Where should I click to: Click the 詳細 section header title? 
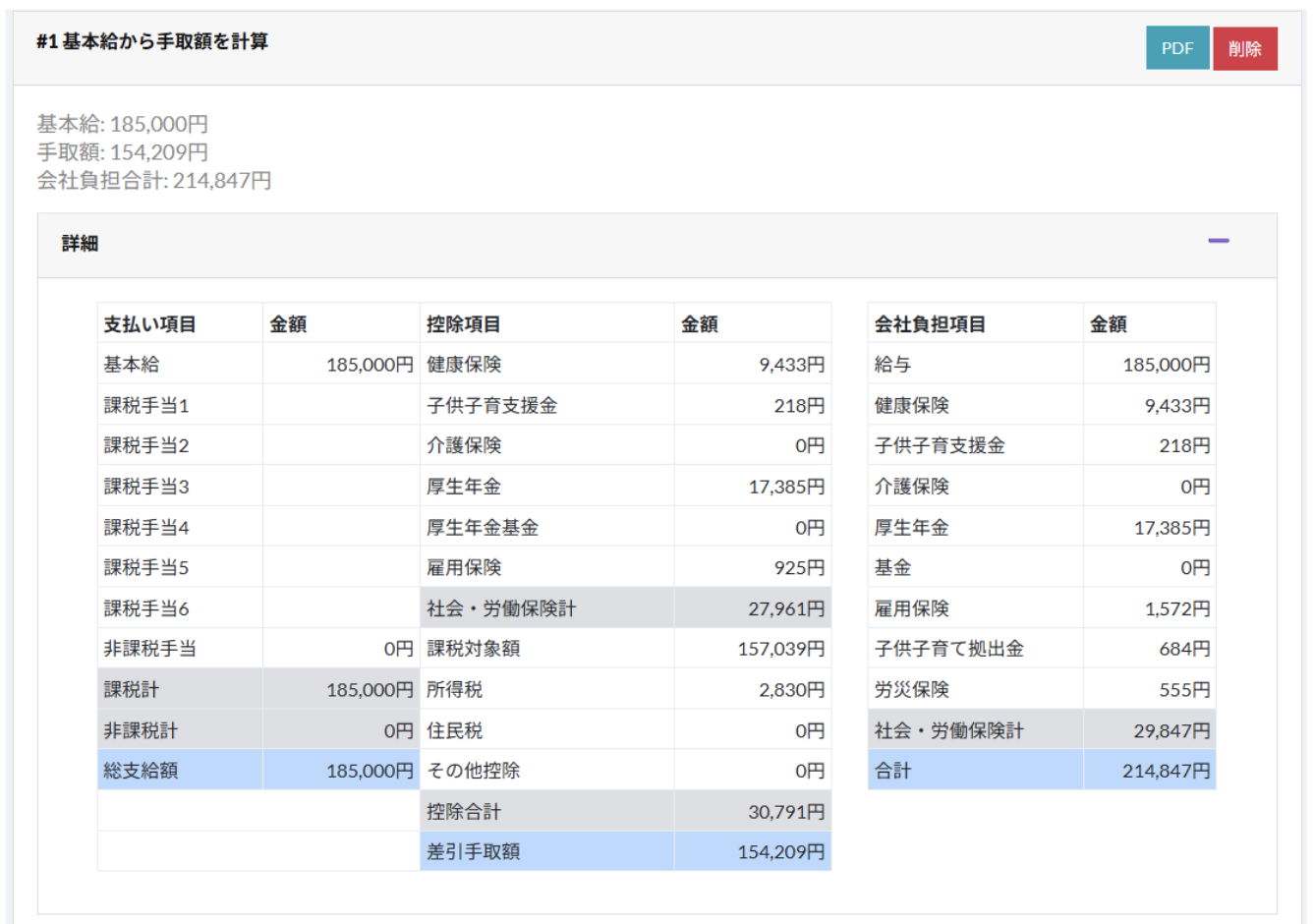(80, 244)
